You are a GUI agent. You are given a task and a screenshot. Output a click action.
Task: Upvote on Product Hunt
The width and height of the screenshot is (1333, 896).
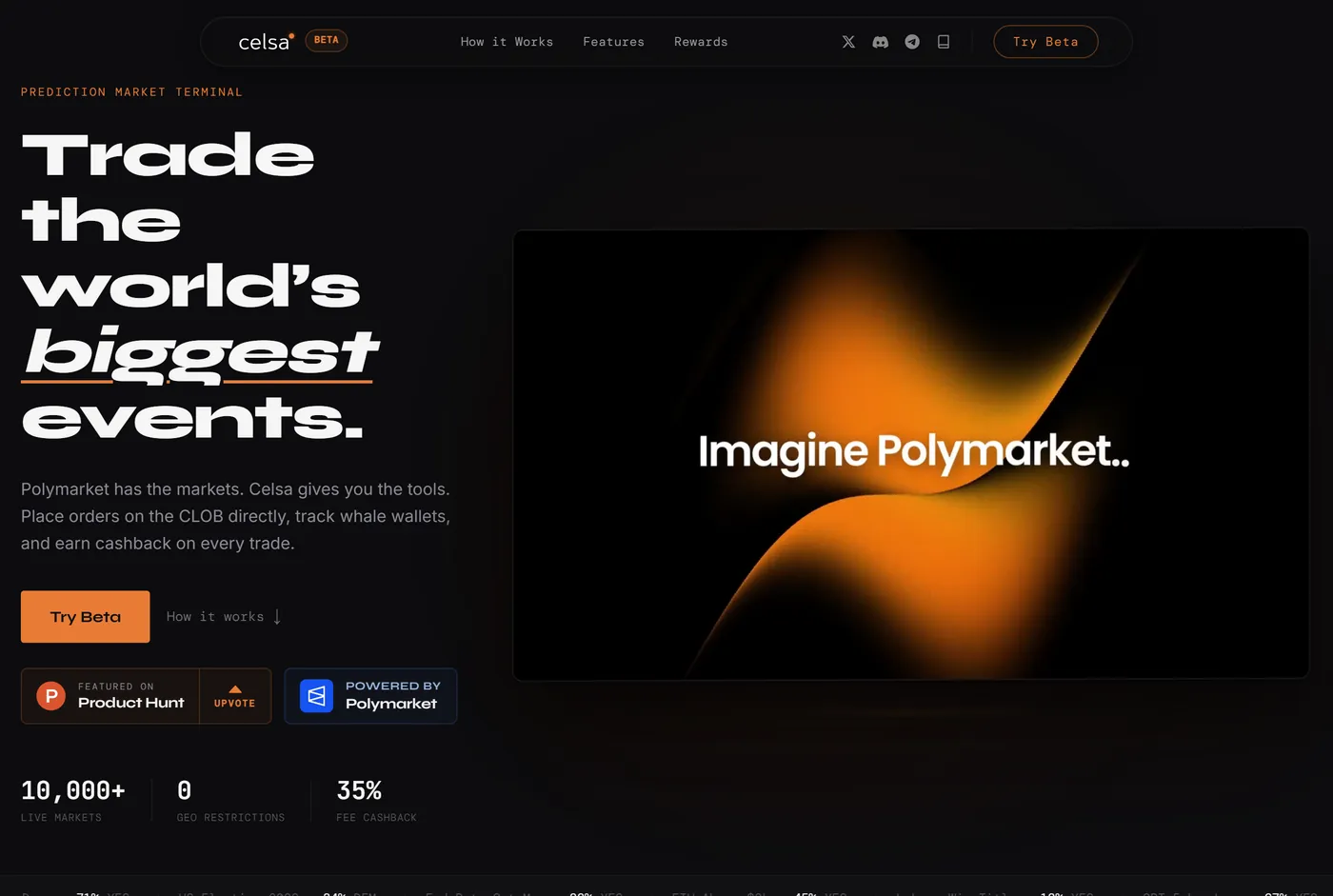235,696
